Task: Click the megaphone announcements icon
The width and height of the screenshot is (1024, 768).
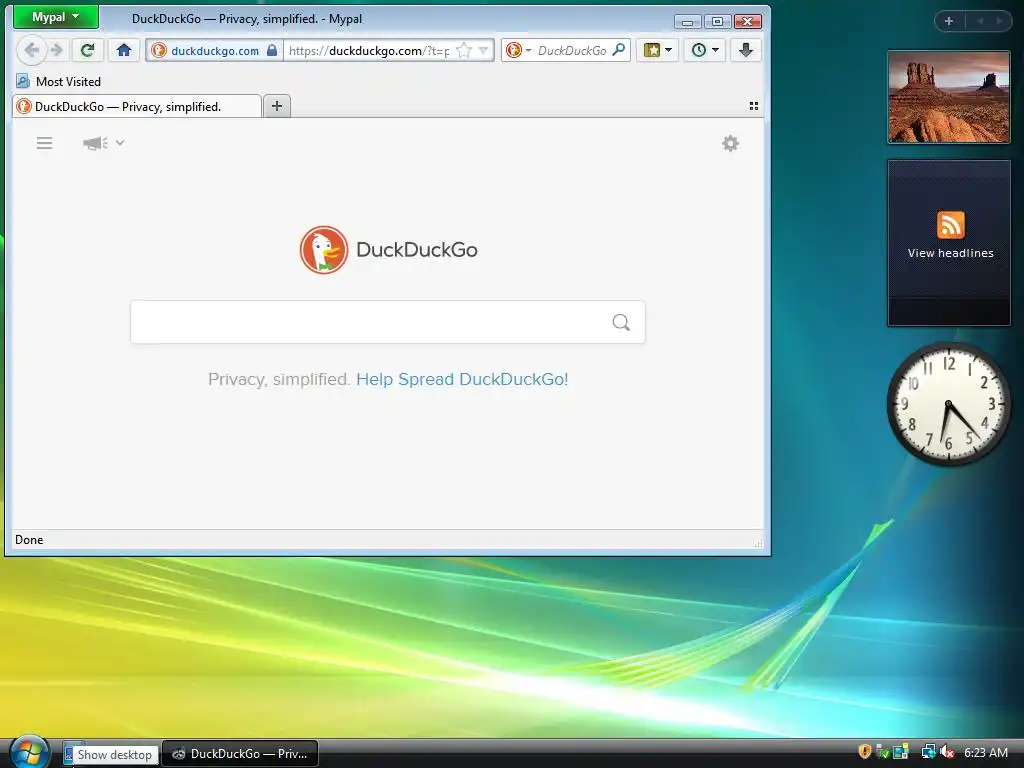Action: [x=95, y=143]
